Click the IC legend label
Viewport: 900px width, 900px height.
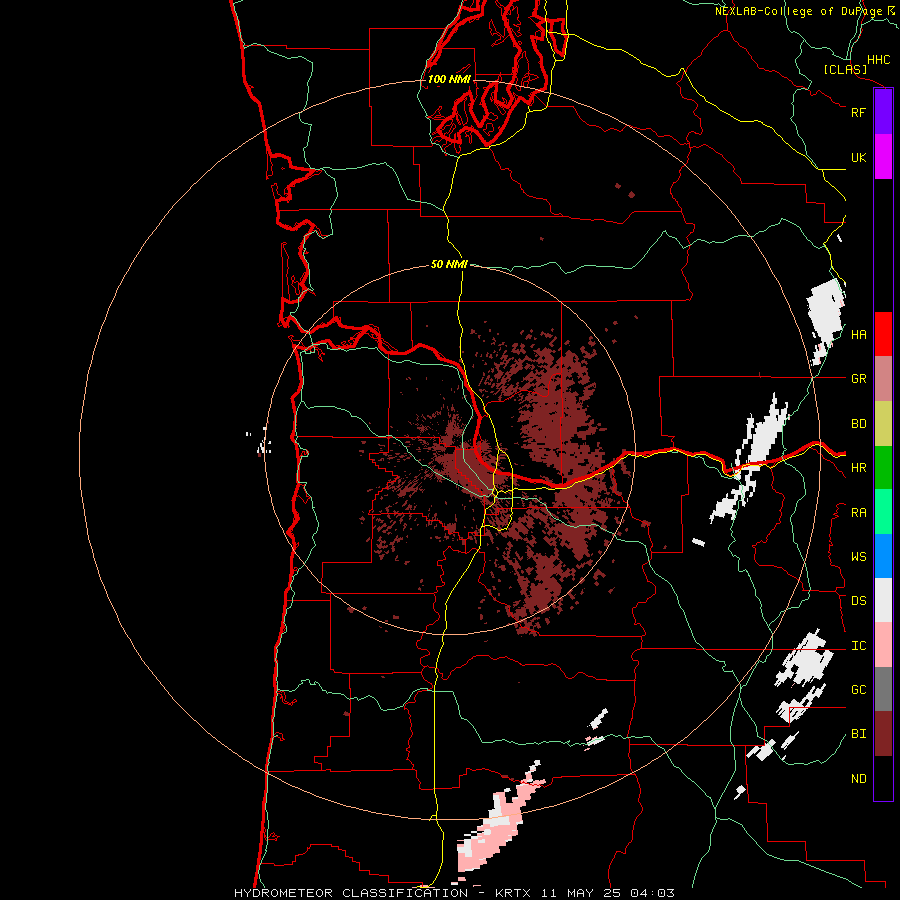coord(858,646)
